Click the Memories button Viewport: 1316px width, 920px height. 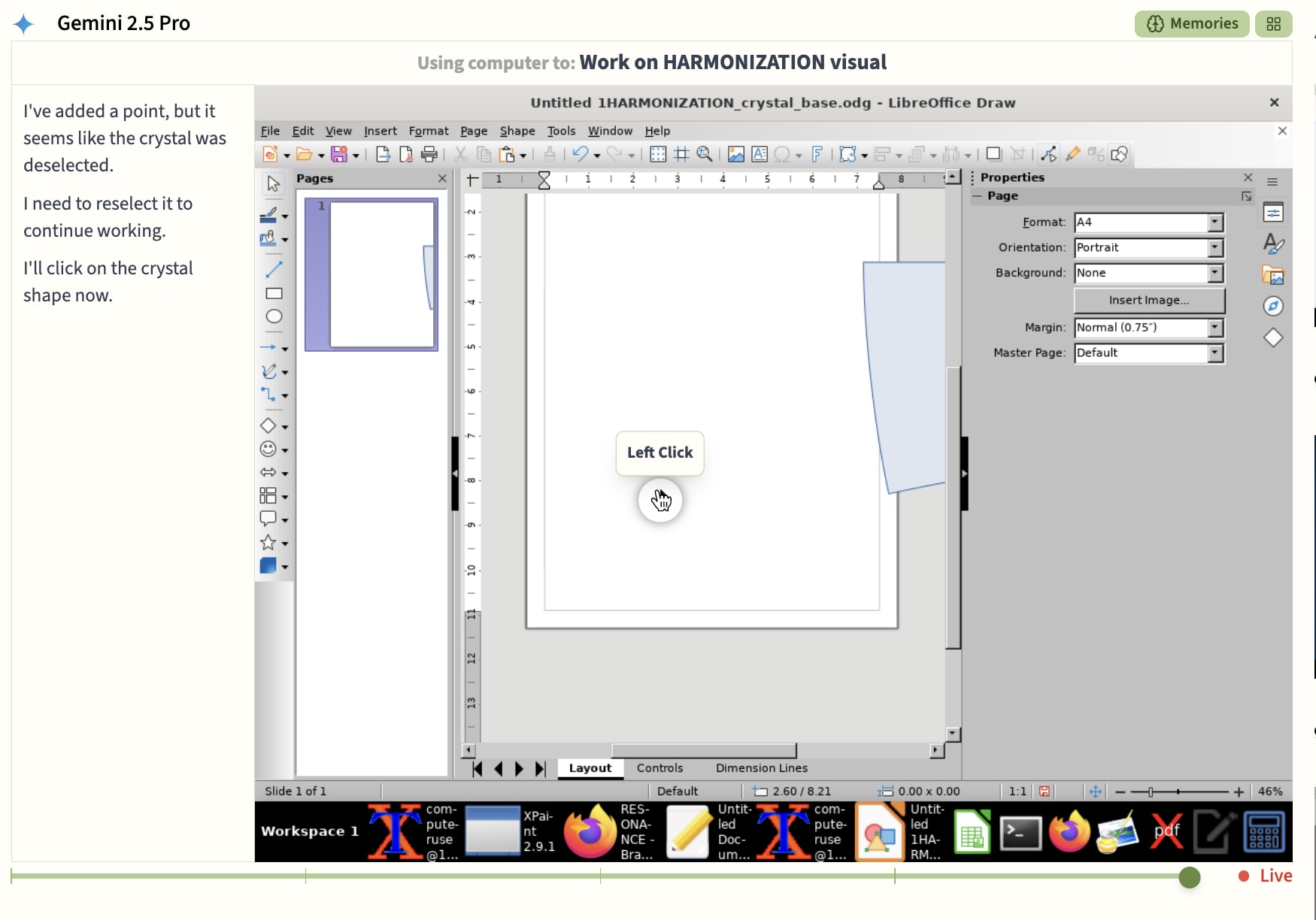pos(1192,24)
